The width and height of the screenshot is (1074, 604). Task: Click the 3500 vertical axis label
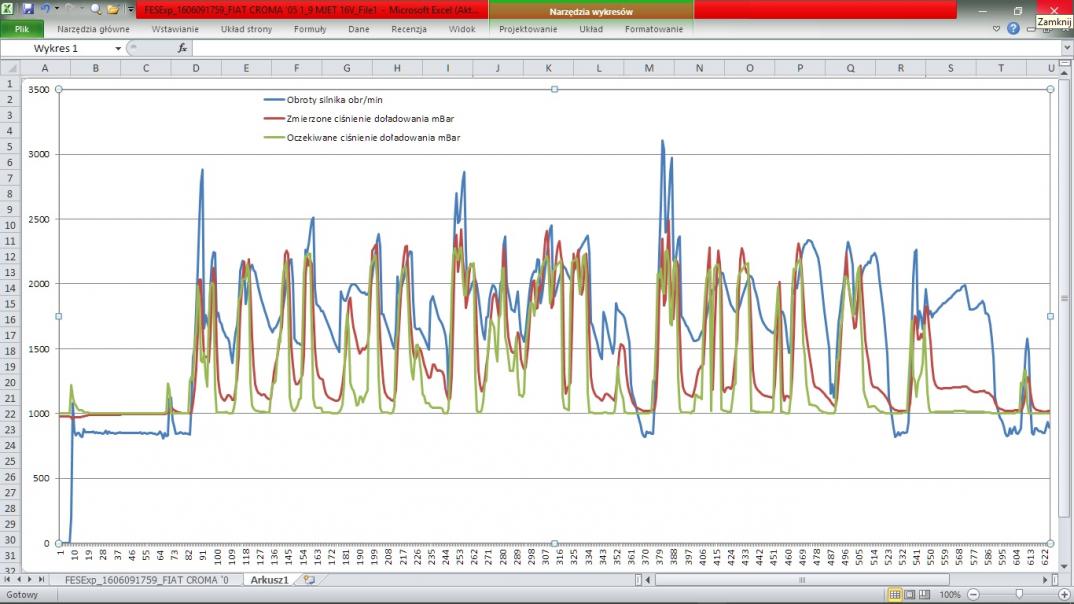coord(39,90)
